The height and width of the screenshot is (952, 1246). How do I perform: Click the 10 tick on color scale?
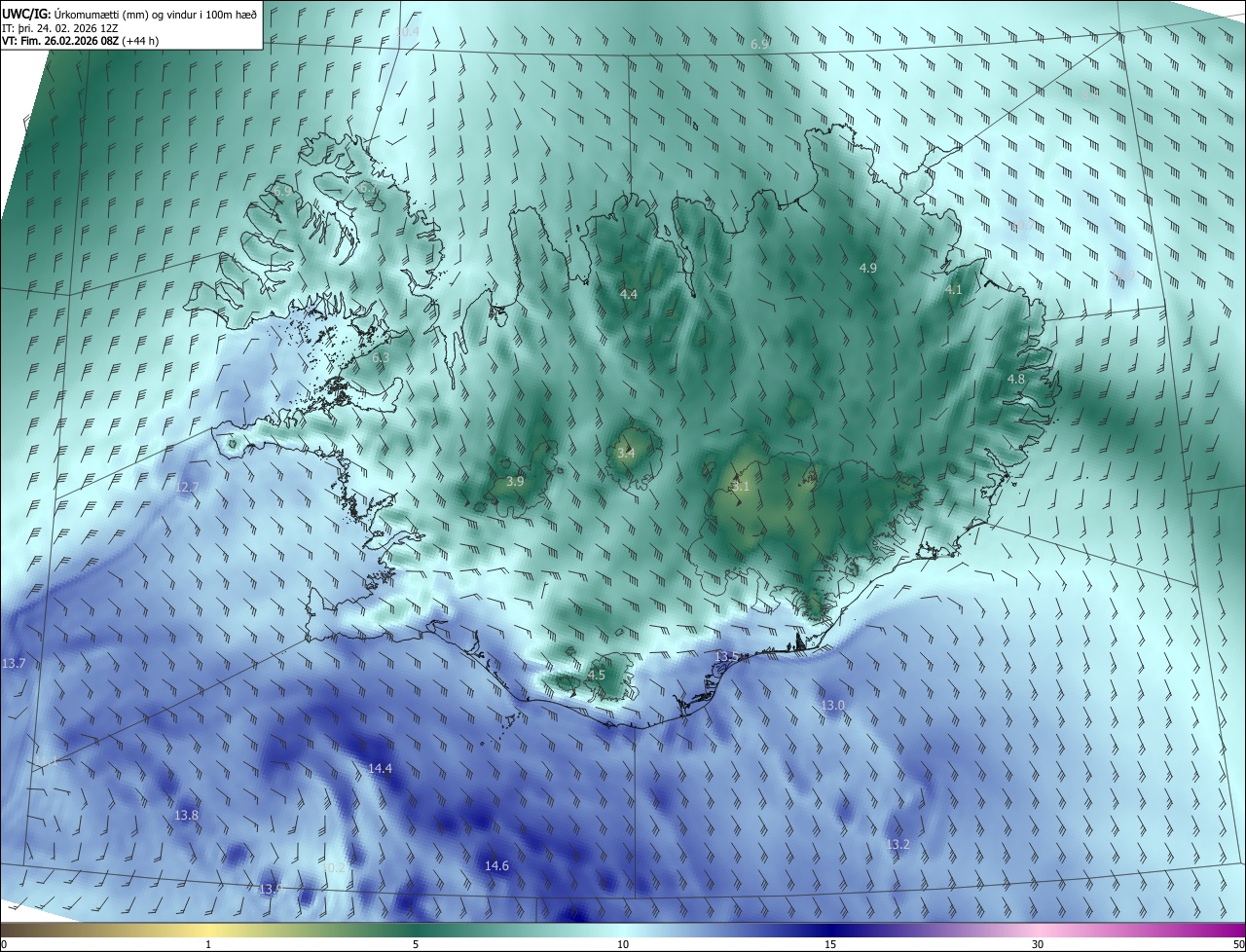623,944
